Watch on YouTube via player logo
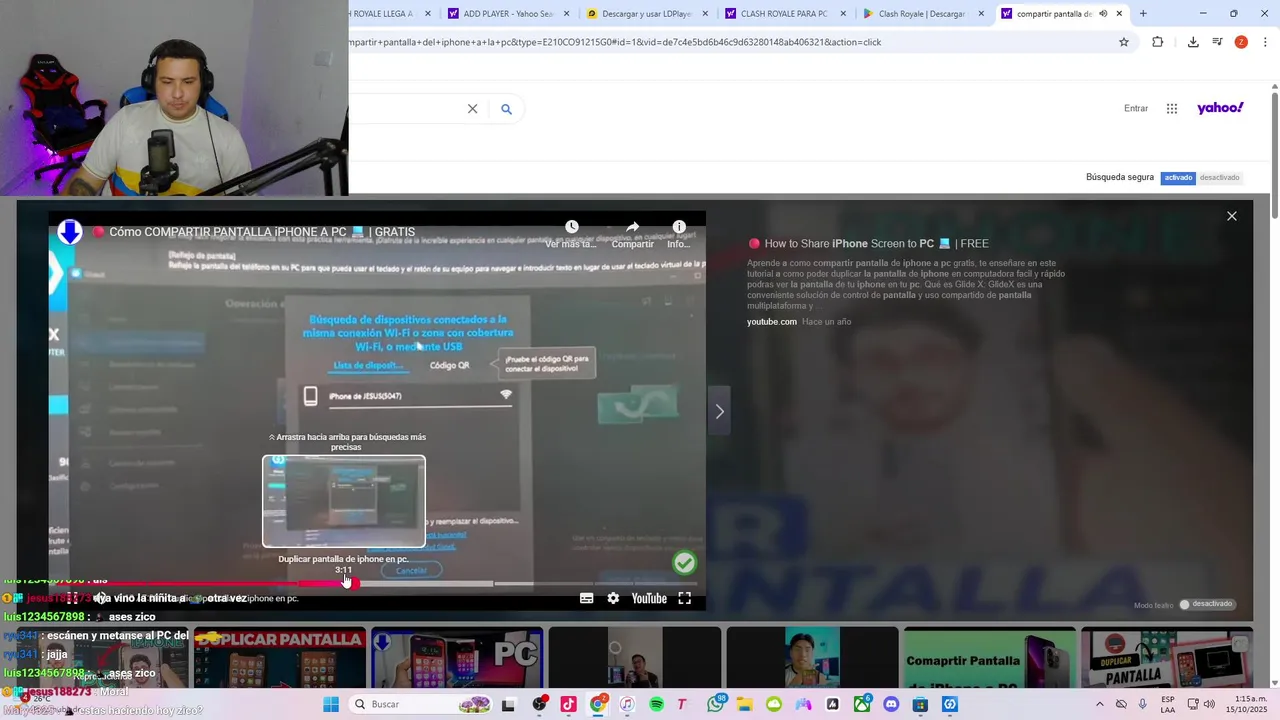Image resolution: width=1280 pixels, height=720 pixels. (x=649, y=598)
